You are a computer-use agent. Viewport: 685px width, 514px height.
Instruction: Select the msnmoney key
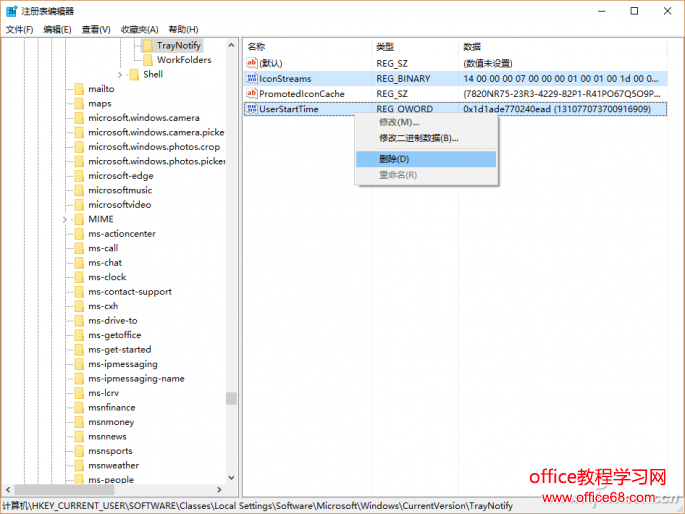[x=111, y=422]
